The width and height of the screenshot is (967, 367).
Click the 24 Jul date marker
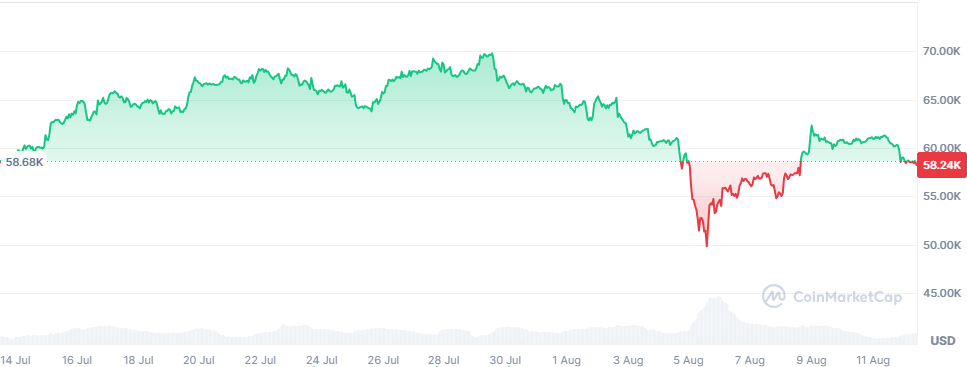[x=322, y=360]
